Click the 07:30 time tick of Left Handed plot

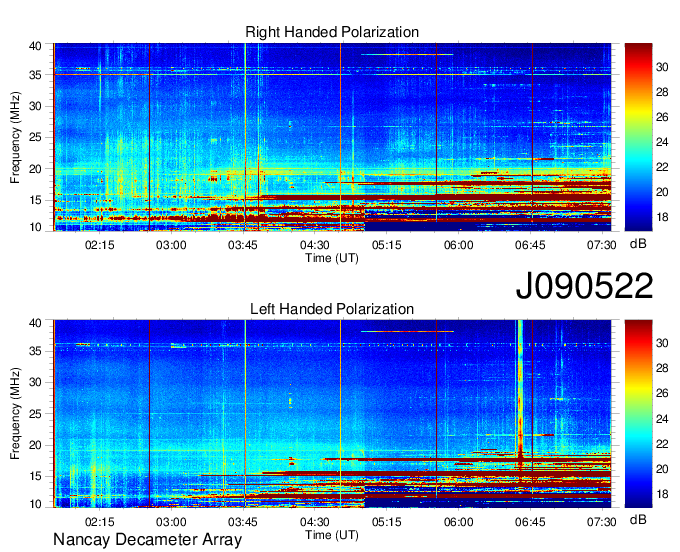(602, 522)
